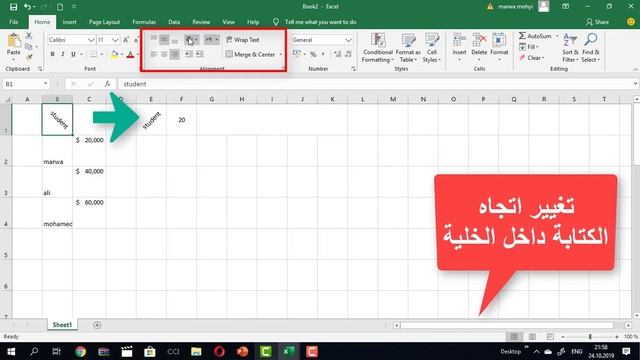Viewport: 640px width, 360px height.
Task: Toggle Italic formatting
Action: pos(62,54)
